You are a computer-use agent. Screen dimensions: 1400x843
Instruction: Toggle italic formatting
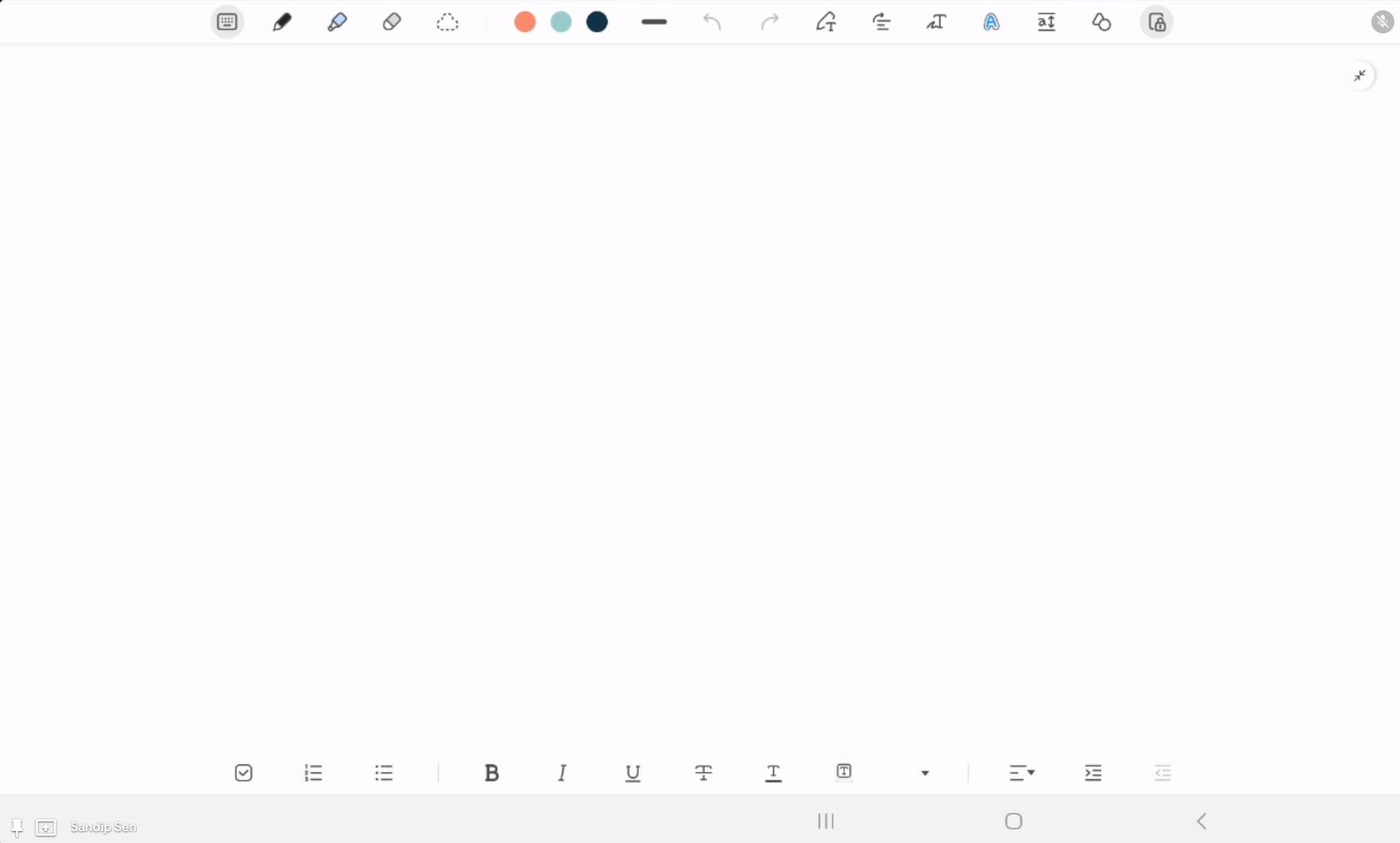click(562, 773)
